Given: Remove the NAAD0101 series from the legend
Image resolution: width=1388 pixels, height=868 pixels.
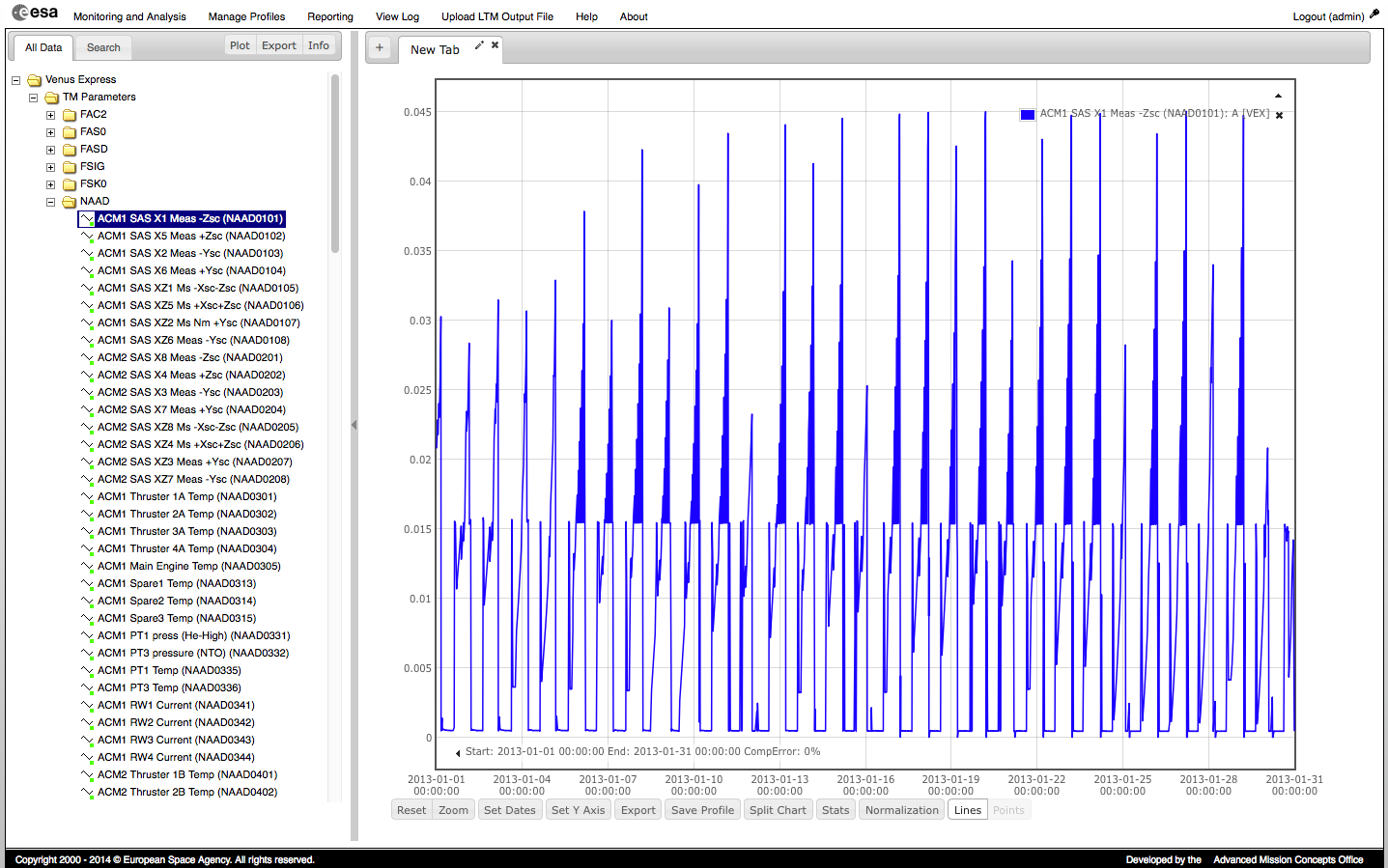Looking at the screenshot, I should [x=1279, y=116].
